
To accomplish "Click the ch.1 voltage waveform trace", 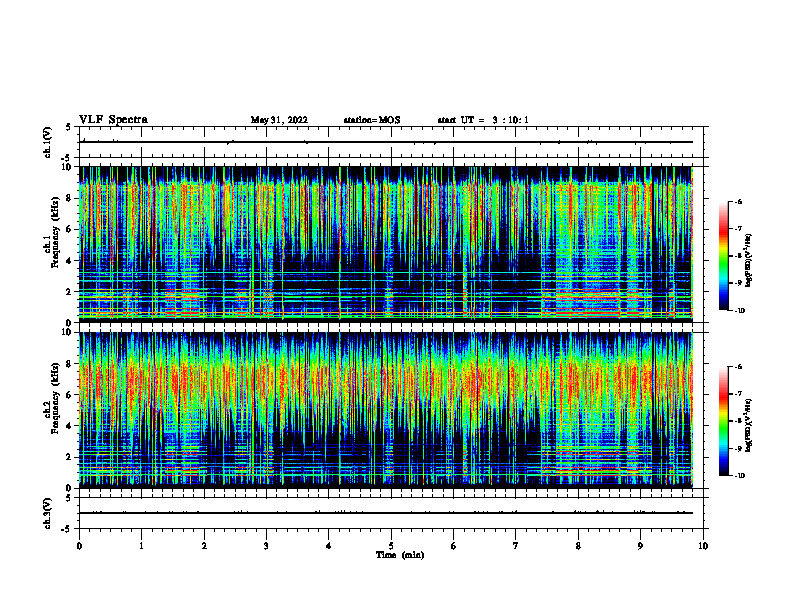I will (x=386, y=142).
